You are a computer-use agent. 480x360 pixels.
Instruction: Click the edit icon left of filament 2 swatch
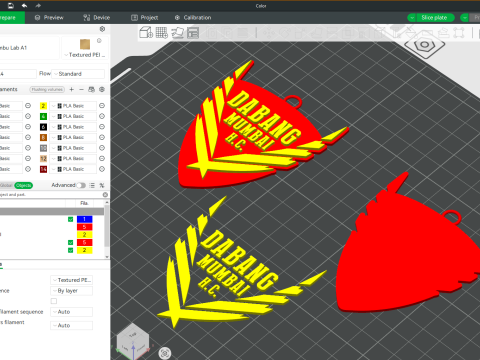[x=28, y=106]
